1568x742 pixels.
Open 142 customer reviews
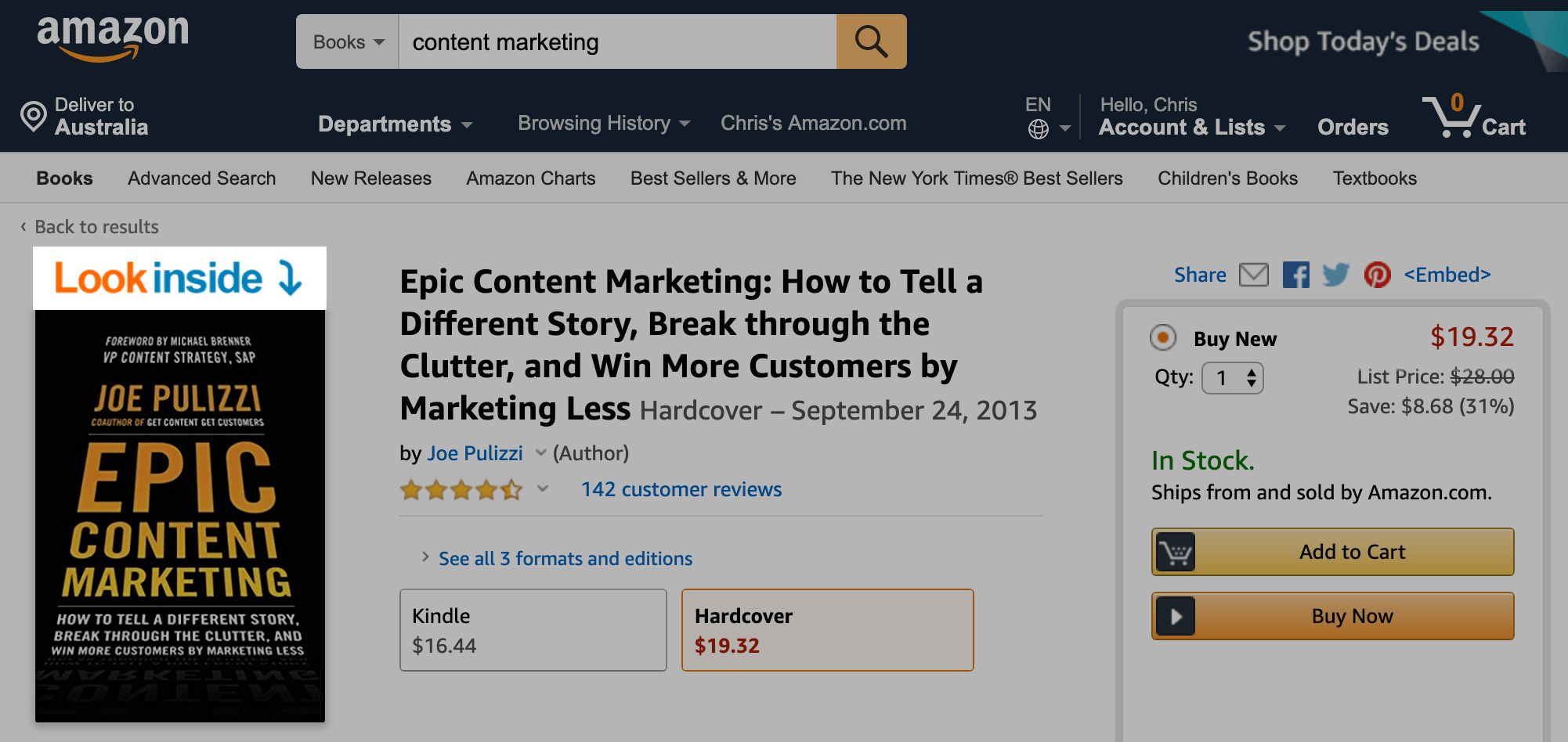681,489
